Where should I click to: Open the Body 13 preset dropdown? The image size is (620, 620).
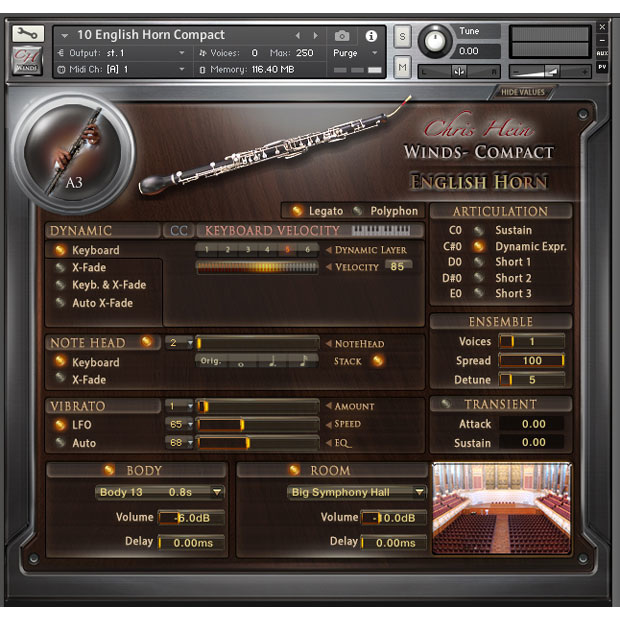[160, 492]
